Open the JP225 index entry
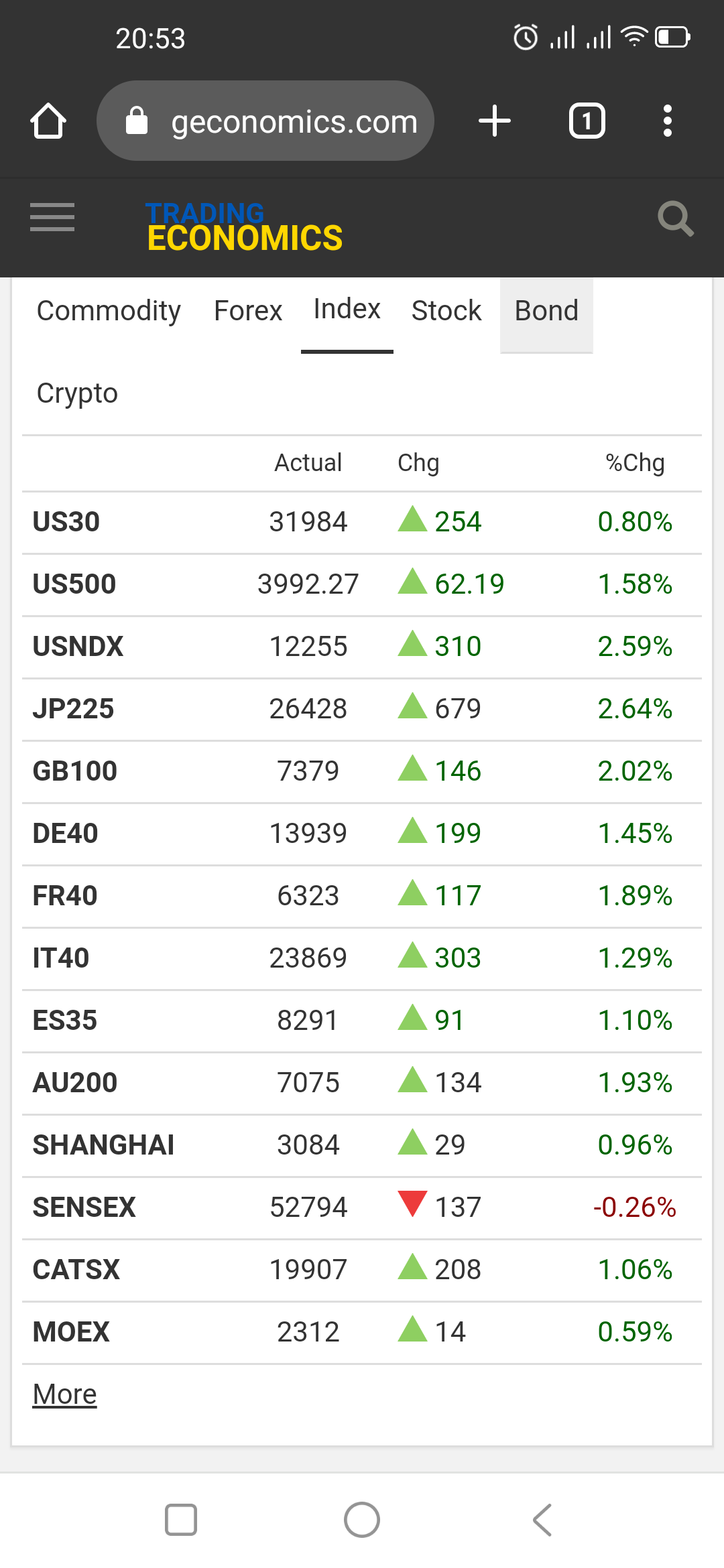The height and width of the screenshot is (1568, 724). (74, 709)
